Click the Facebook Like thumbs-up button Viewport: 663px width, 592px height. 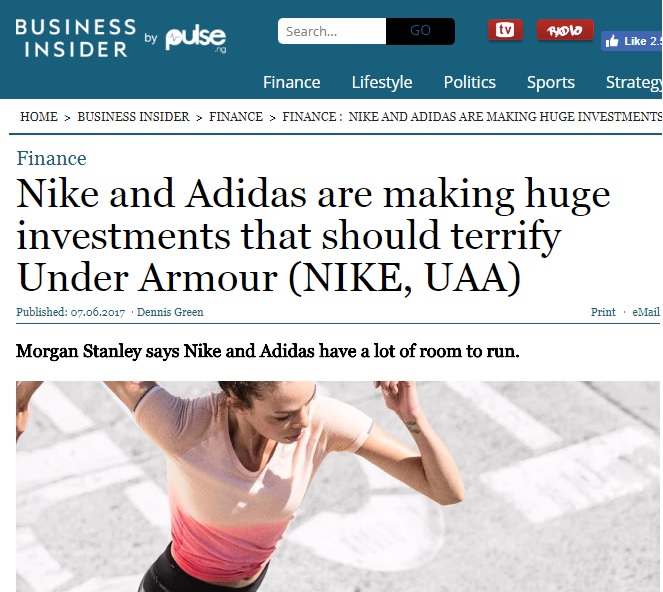[x=632, y=41]
